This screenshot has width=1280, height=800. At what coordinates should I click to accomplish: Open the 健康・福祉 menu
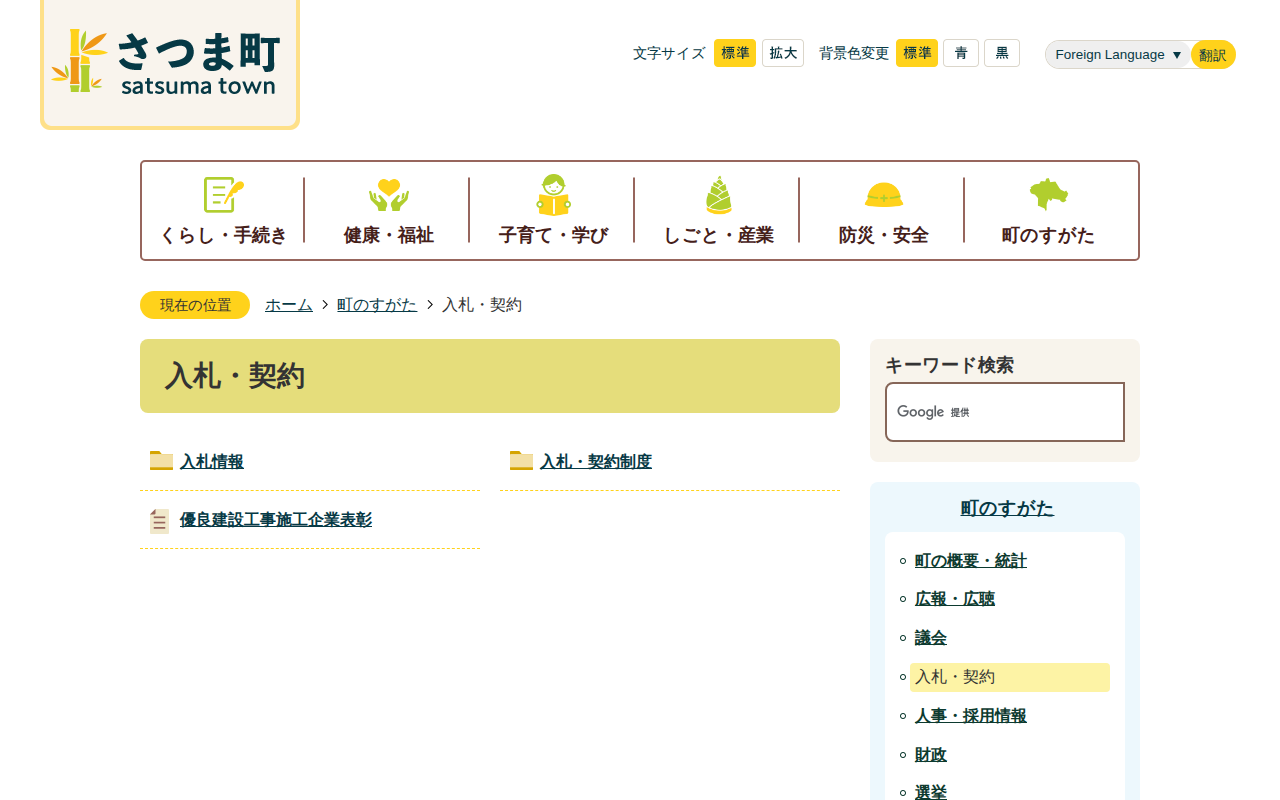click(x=388, y=210)
